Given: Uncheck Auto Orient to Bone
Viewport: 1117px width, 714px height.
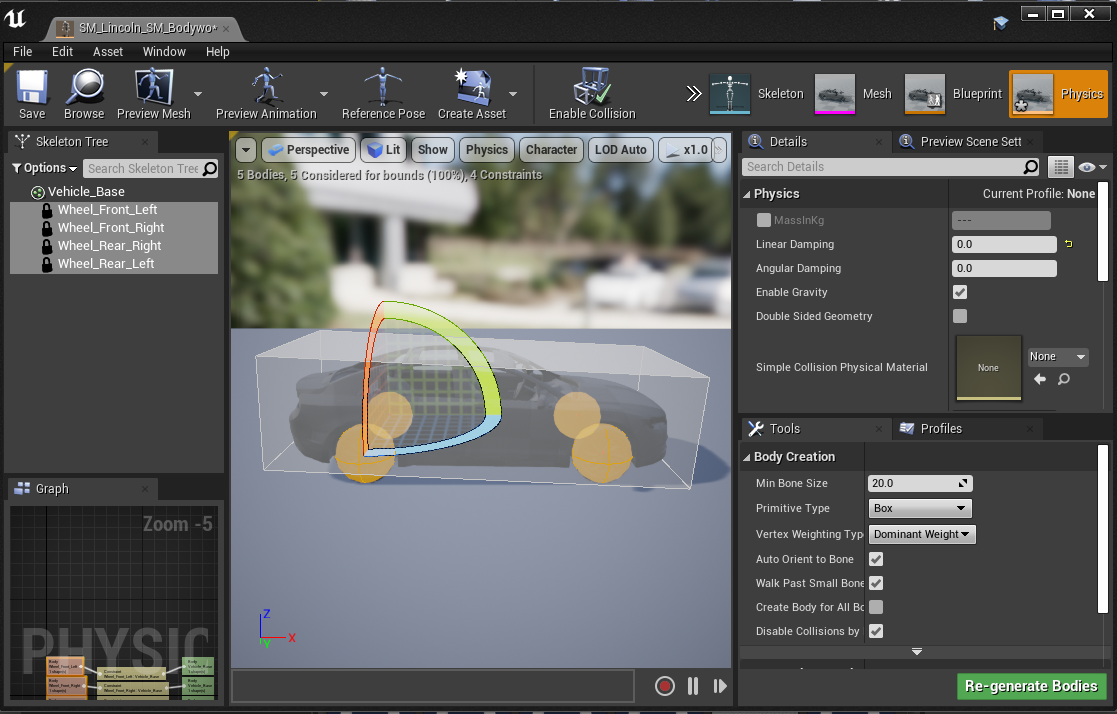Looking at the screenshot, I should pos(876,559).
